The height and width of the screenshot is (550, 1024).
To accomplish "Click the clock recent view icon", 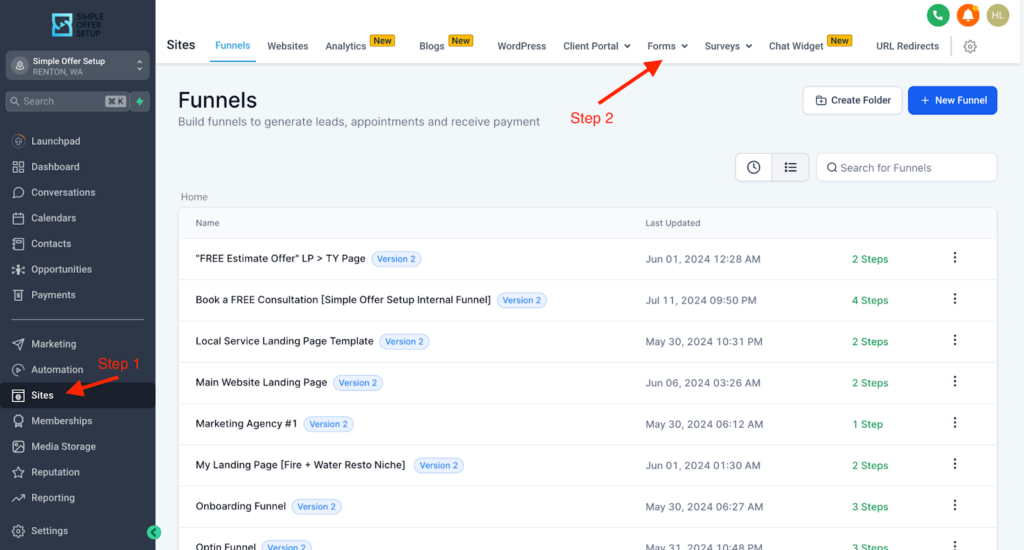I will point(754,167).
